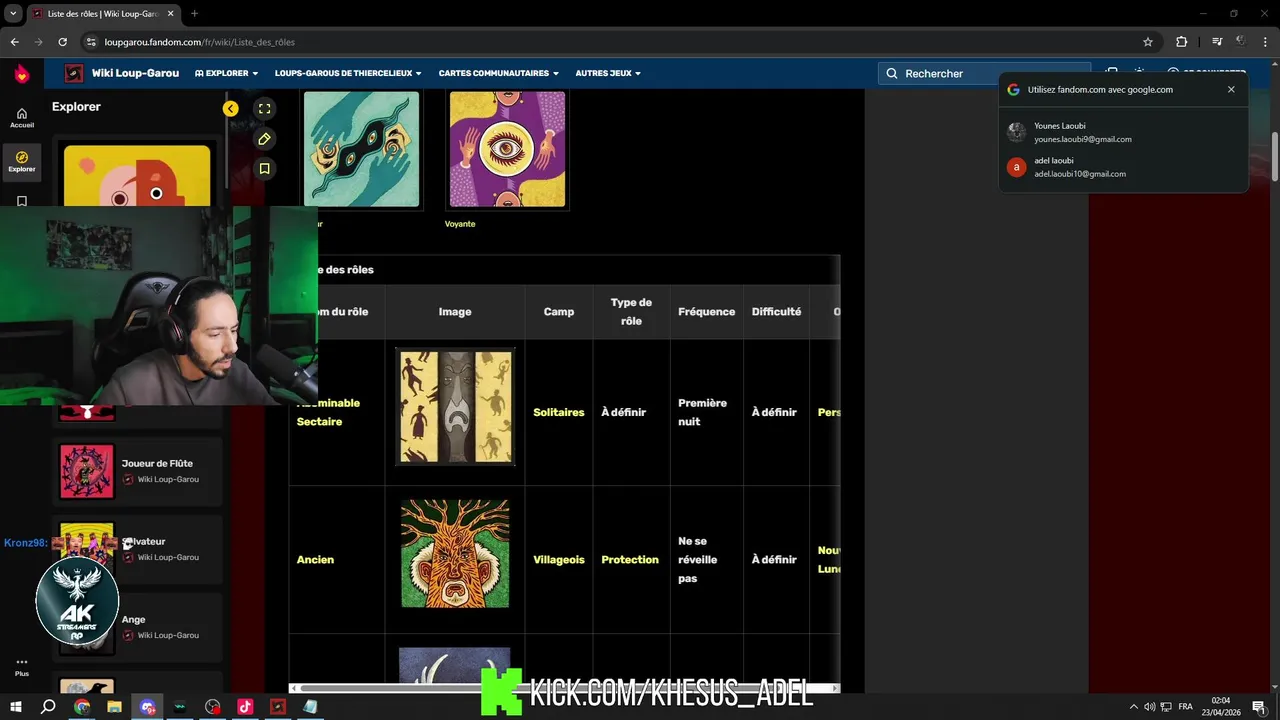This screenshot has height=720, width=1280.
Task: Go to Accueil in the left sidebar
Action: tap(22, 118)
